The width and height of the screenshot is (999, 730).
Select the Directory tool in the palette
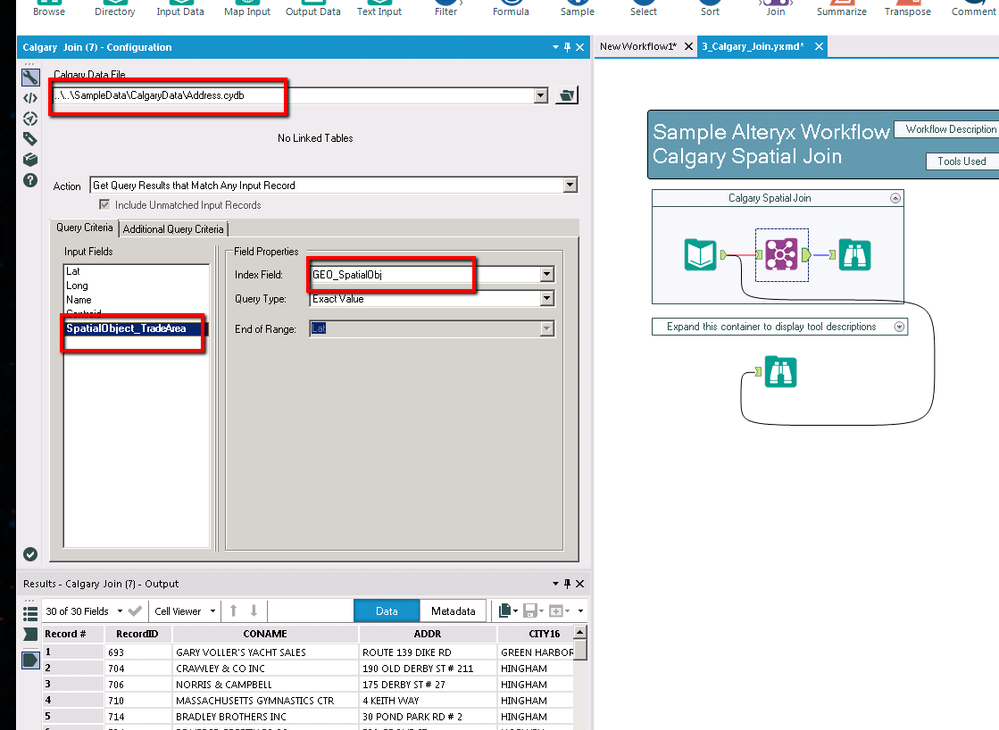115,9
